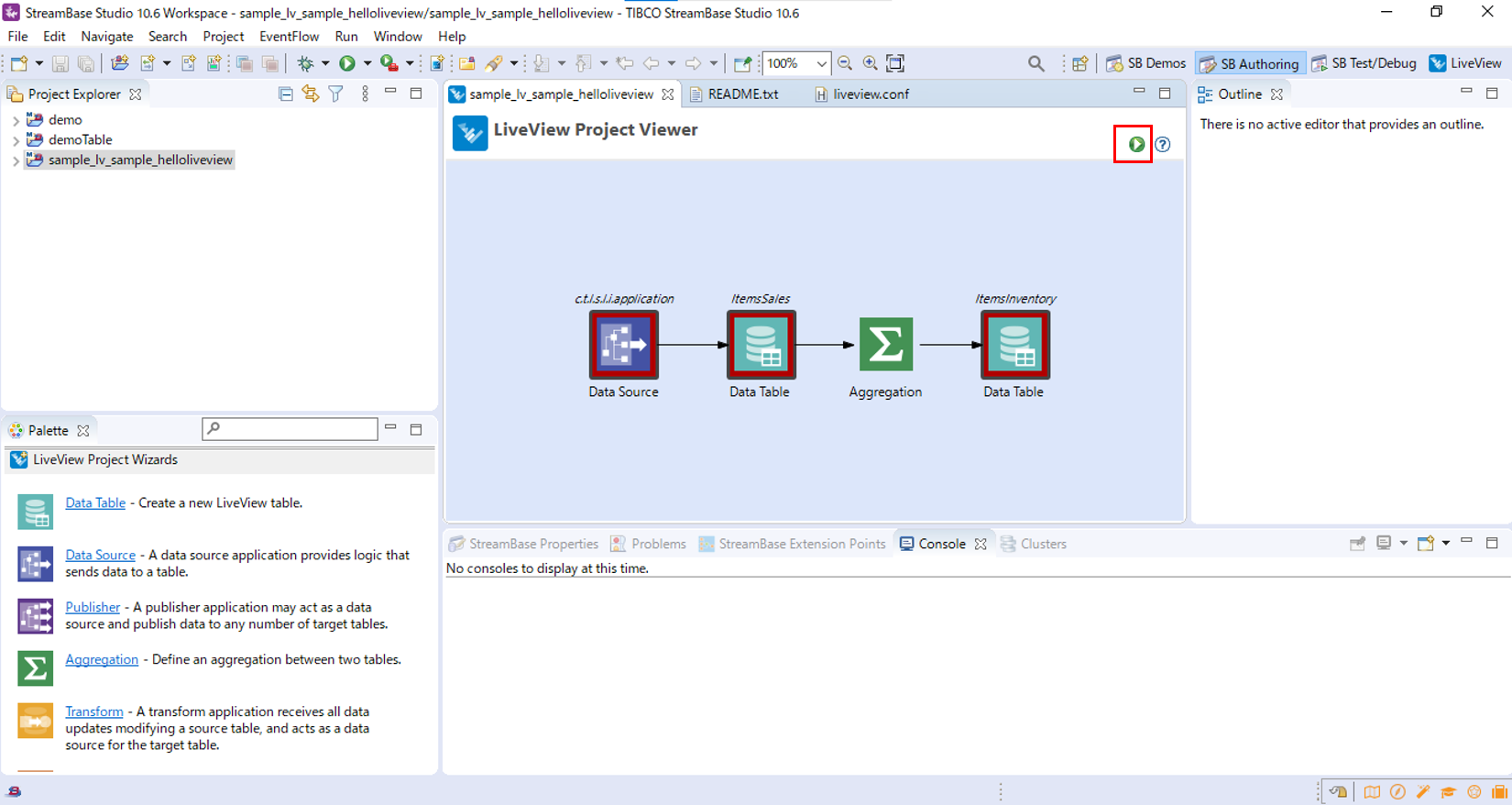Image resolution: width=1512 pixels, height=805 pixels.
Task: Click the Zoom In magnifier icon
Action: [871, 63]
